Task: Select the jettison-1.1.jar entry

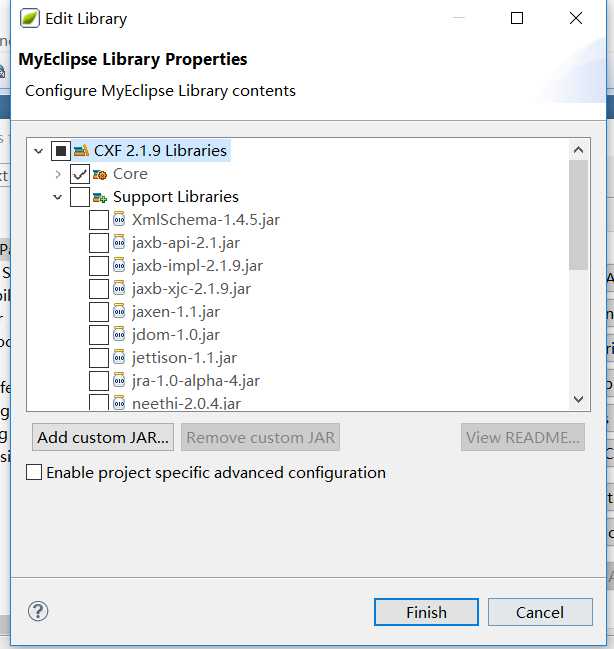Action: [185, 358]
